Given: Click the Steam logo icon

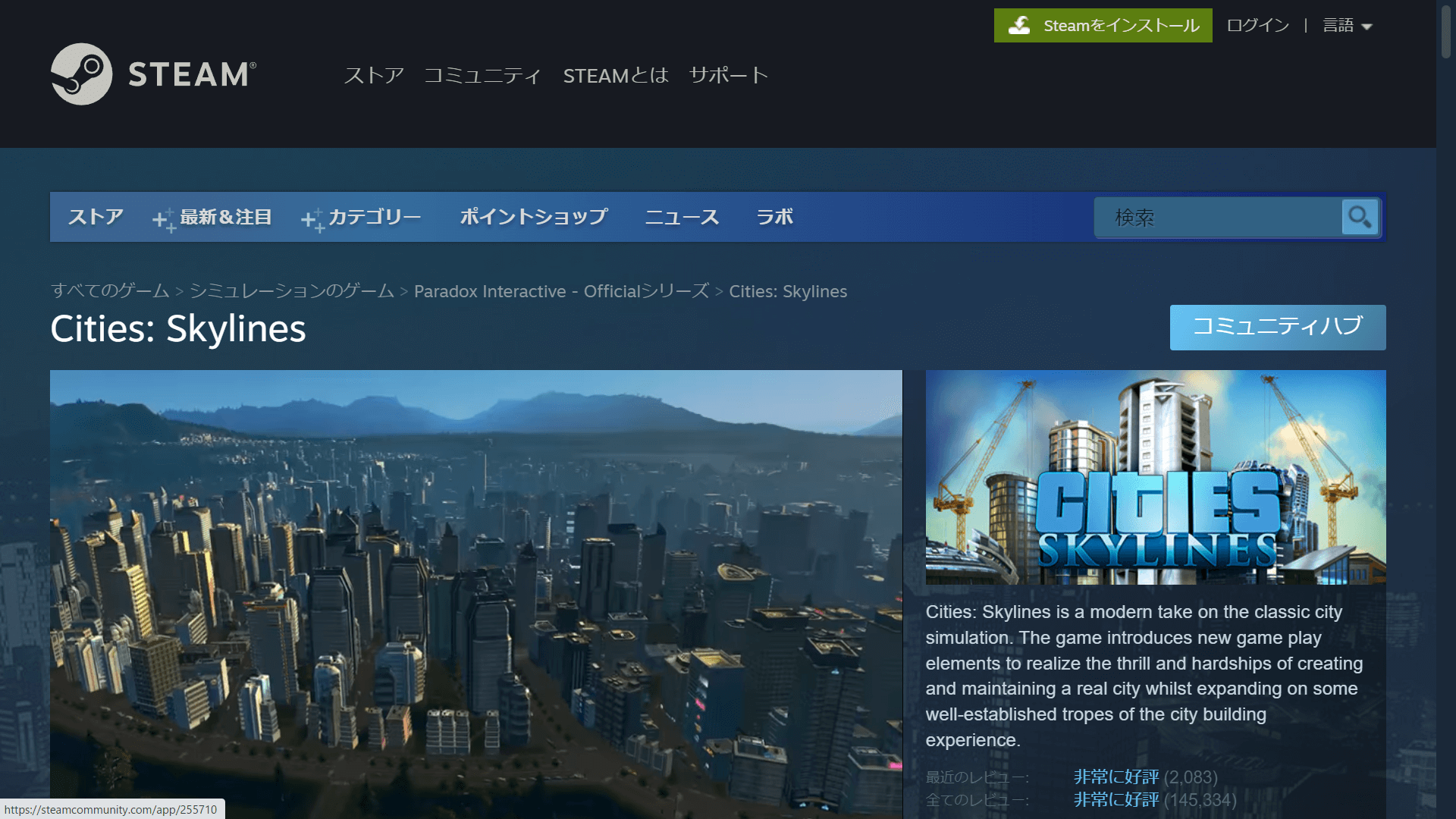Looking at the screenshot, I should [x=81, y=74].
